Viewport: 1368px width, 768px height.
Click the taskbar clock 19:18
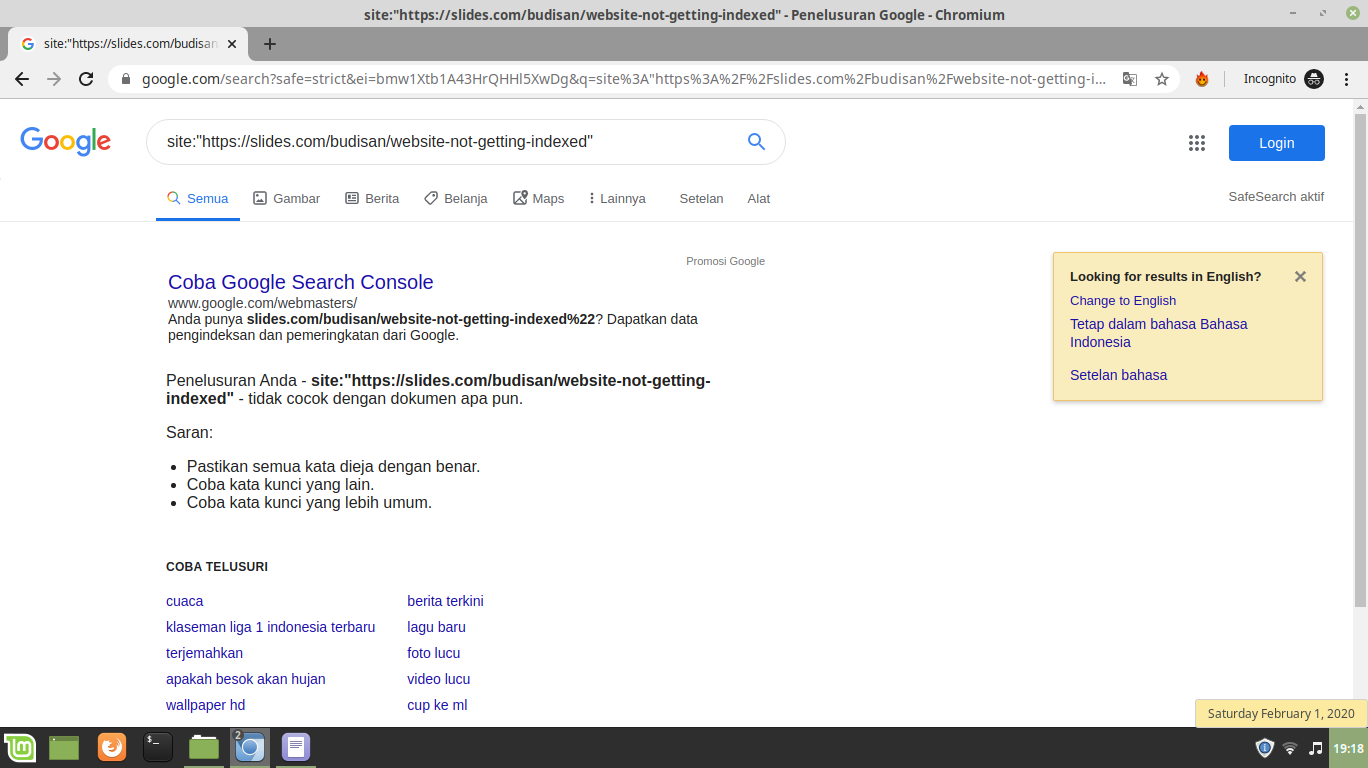coord(1348,748)
